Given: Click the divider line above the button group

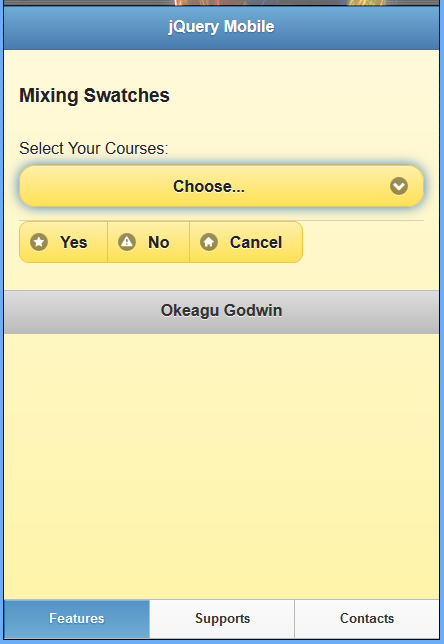Looking at the screenshot, I should (x=221, y=220).
